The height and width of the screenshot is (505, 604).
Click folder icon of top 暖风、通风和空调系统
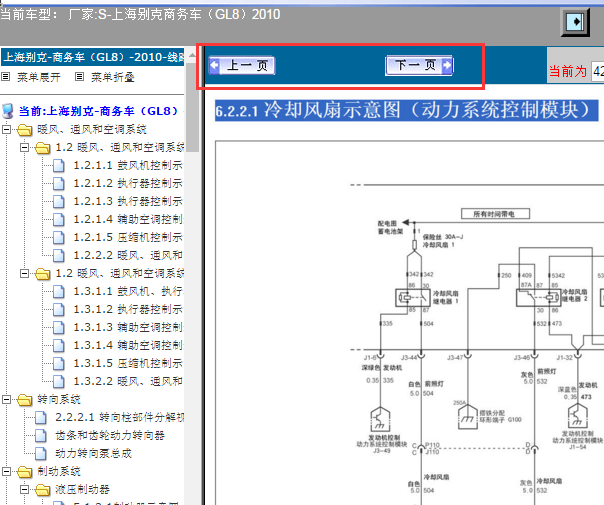click(x=25, y=130)
